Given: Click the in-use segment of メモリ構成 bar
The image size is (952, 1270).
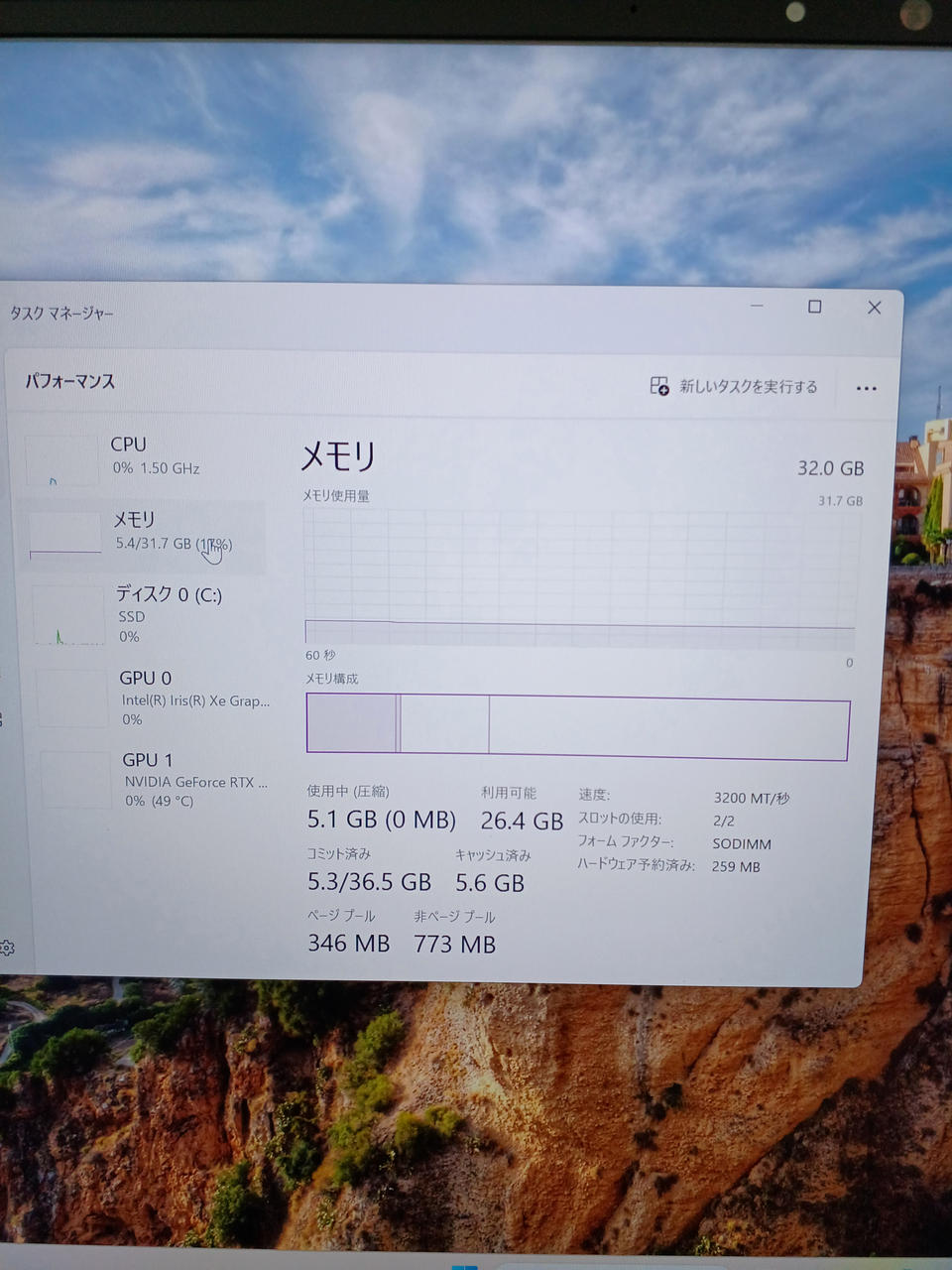Looking at the screenshot, I should (x=352, y=723).
